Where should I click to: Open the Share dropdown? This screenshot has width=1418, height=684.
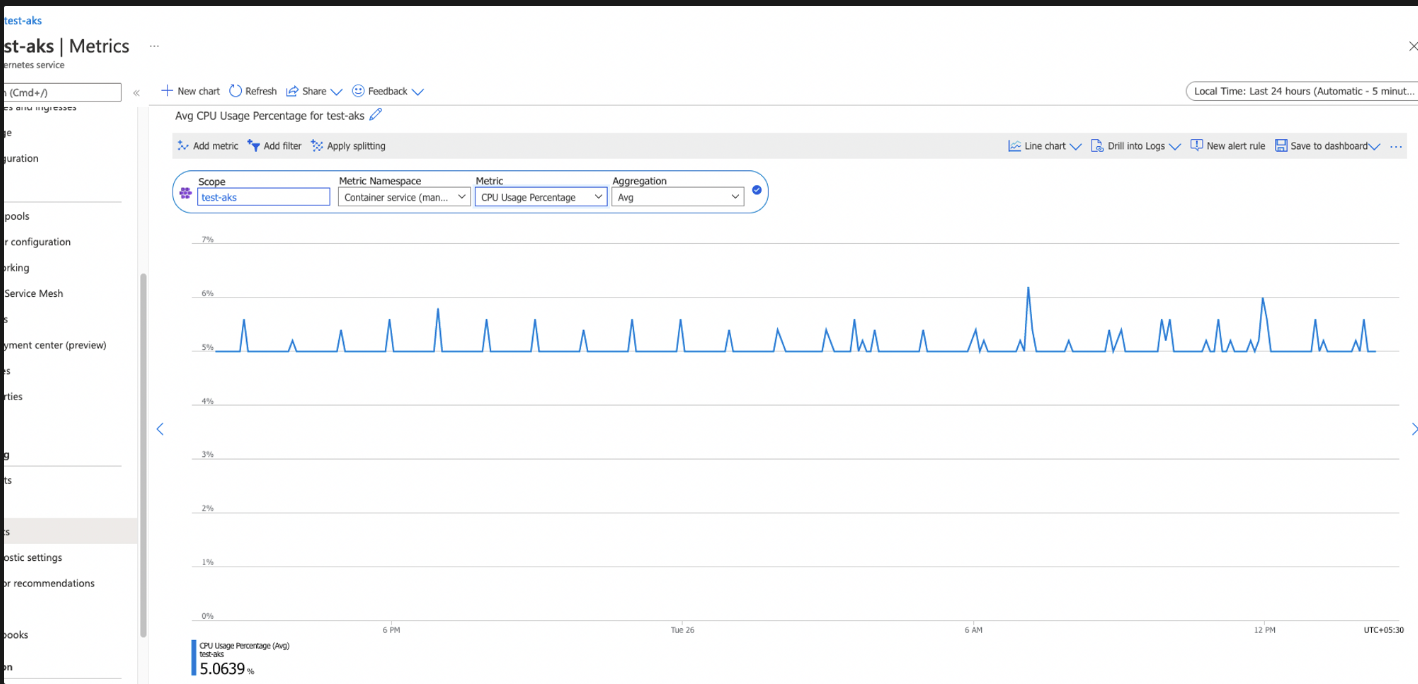314,91
